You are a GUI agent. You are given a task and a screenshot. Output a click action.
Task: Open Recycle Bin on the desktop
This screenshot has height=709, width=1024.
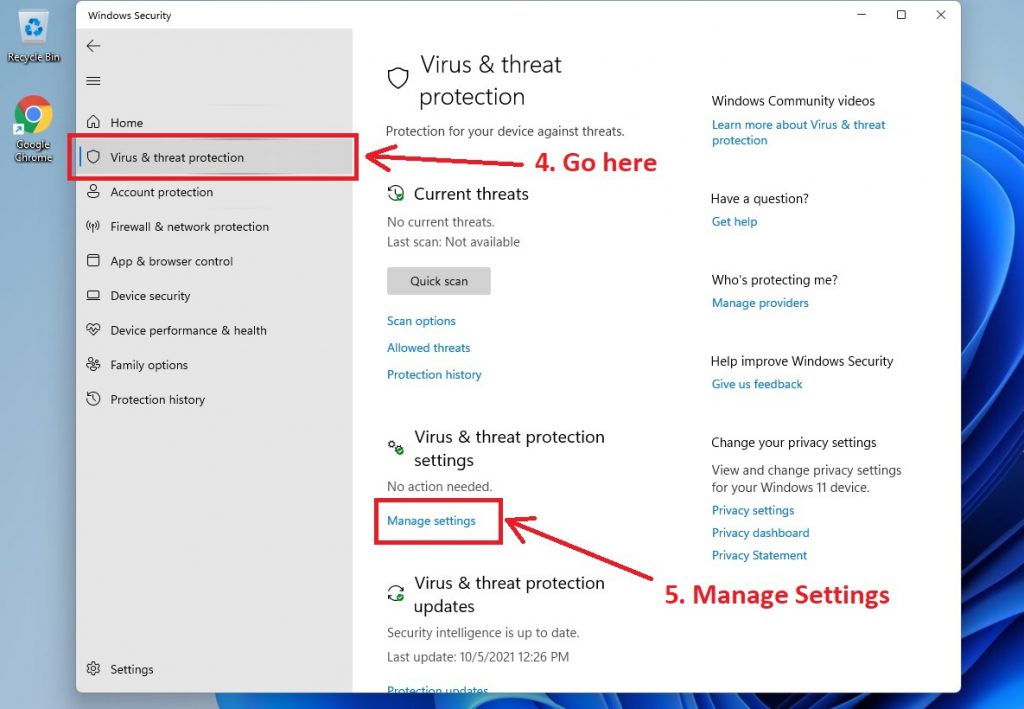coord(33,37)
